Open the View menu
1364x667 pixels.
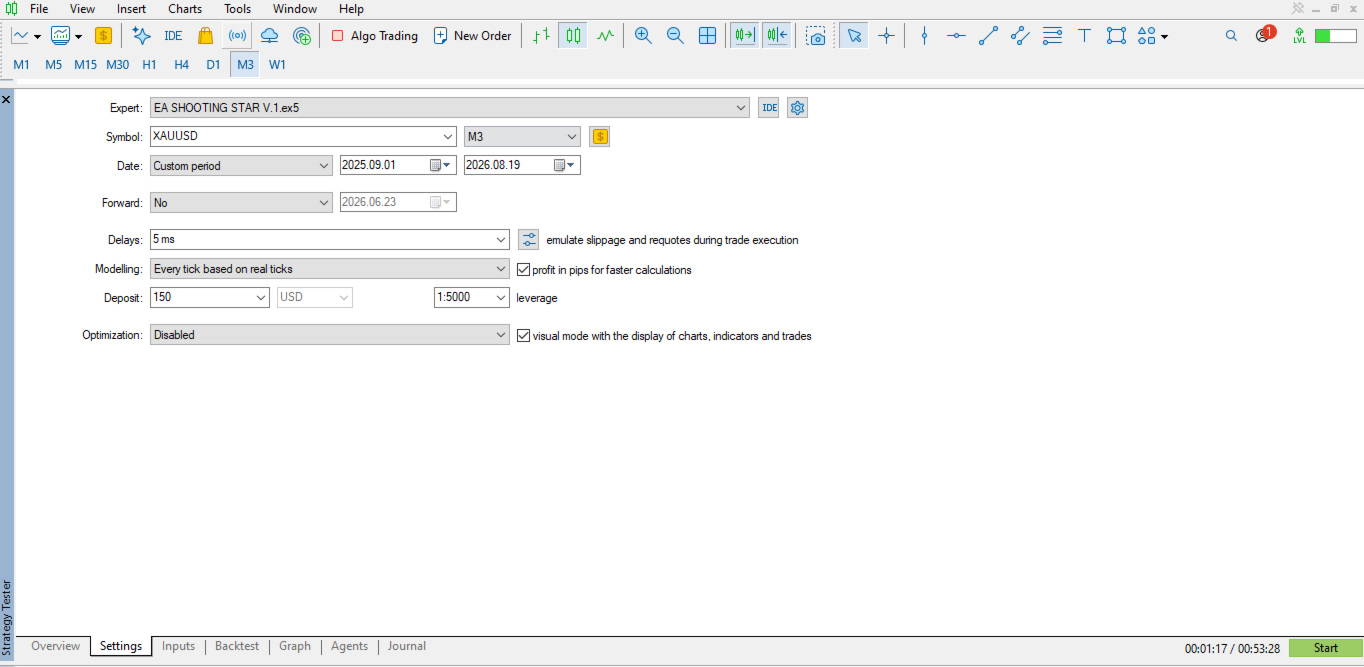83,9
